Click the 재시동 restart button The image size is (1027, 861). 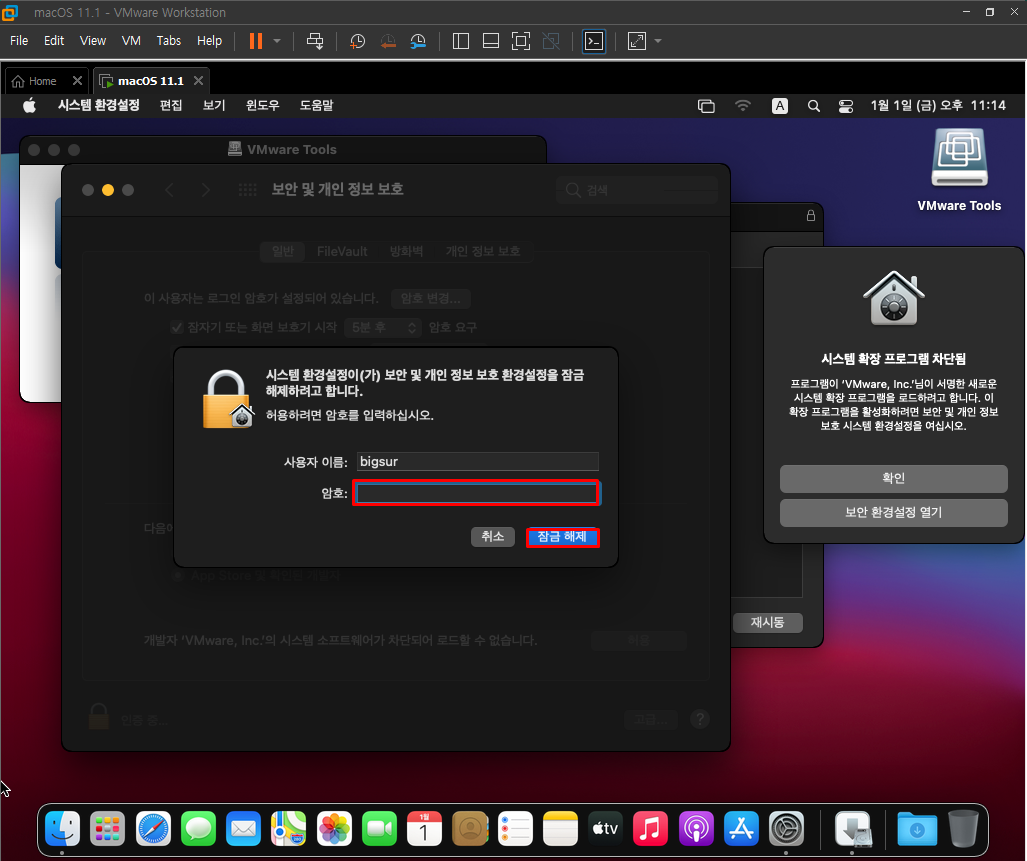[x=768, y=622]
